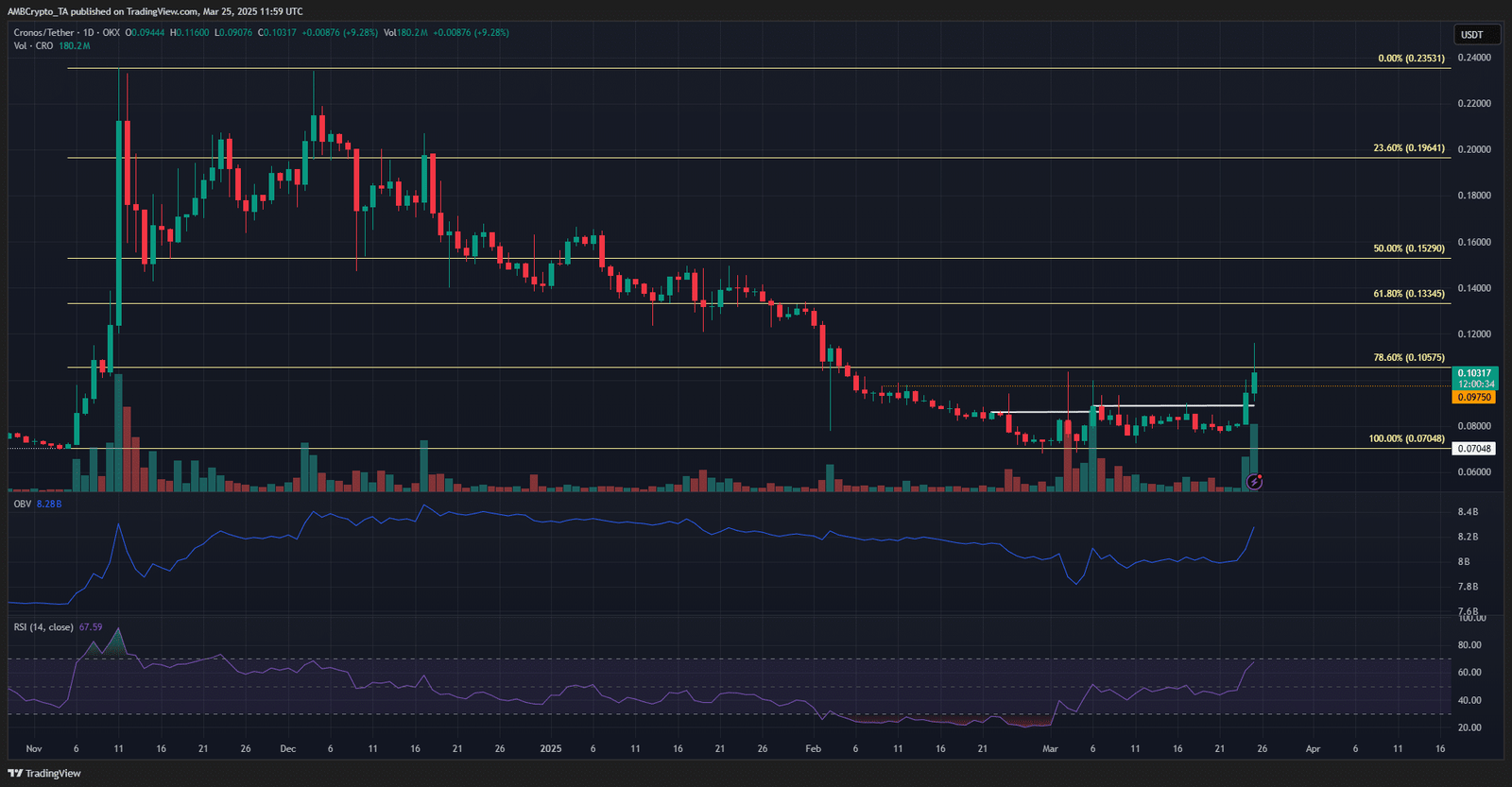The height and width of the screenshot is (787, 1512).
Task: Click the Apr label on the time axis
Action: click(x=1313, y=748)
